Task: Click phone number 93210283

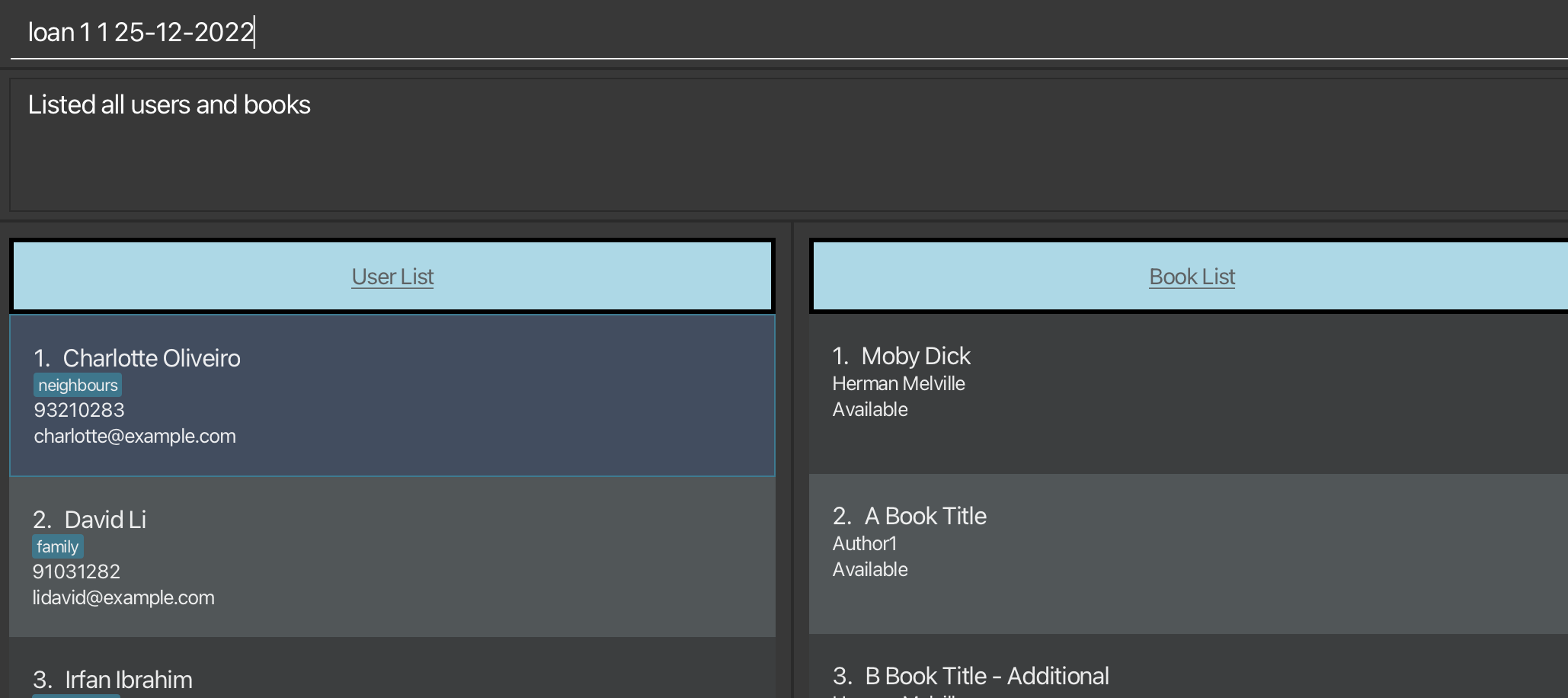Action: point(79,410)
